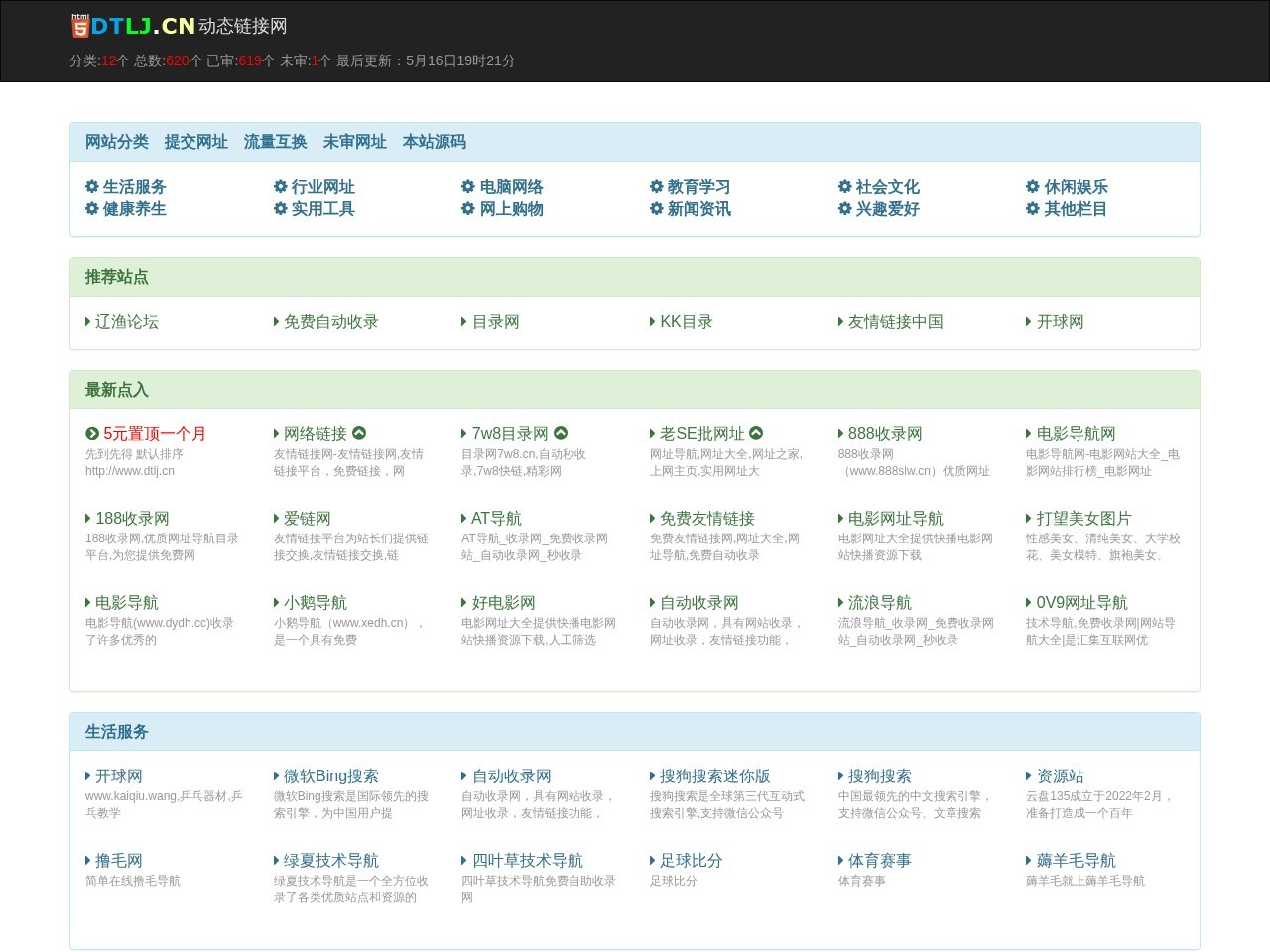Open the 0V9网址导航 entry
Image resolution: width=1270 pixels, height=952 pixels.
(1082, 602)
